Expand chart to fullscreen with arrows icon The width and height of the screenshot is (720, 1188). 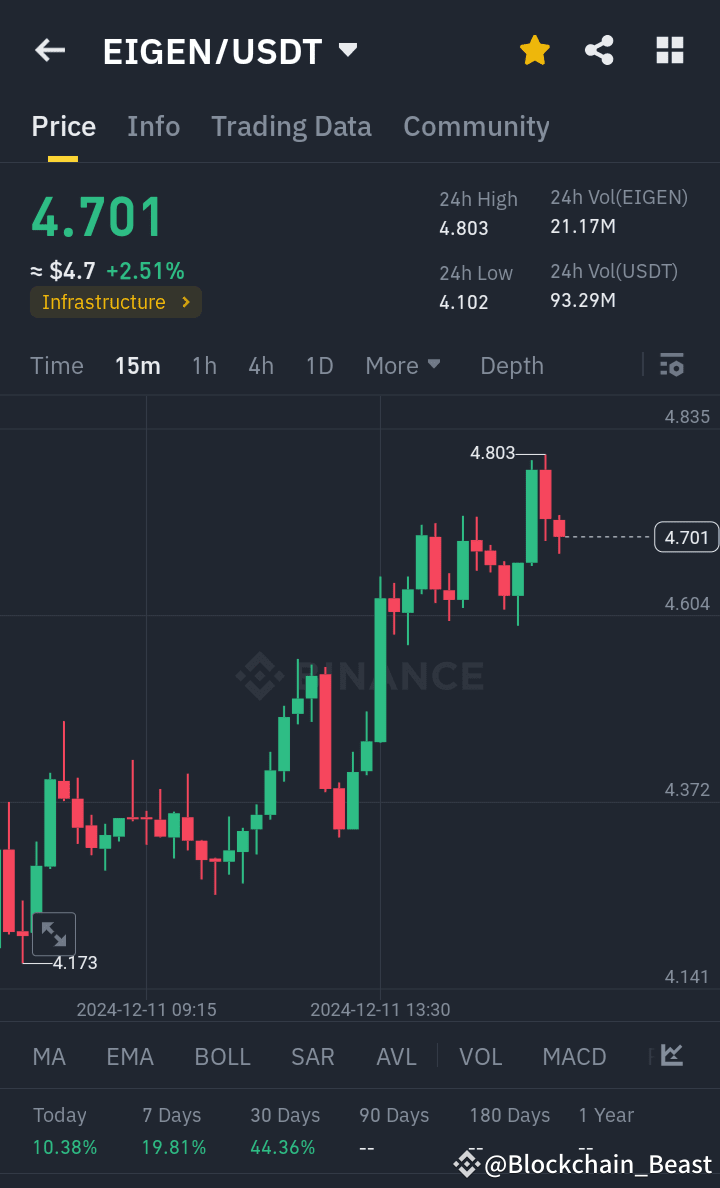pos(54,933)
